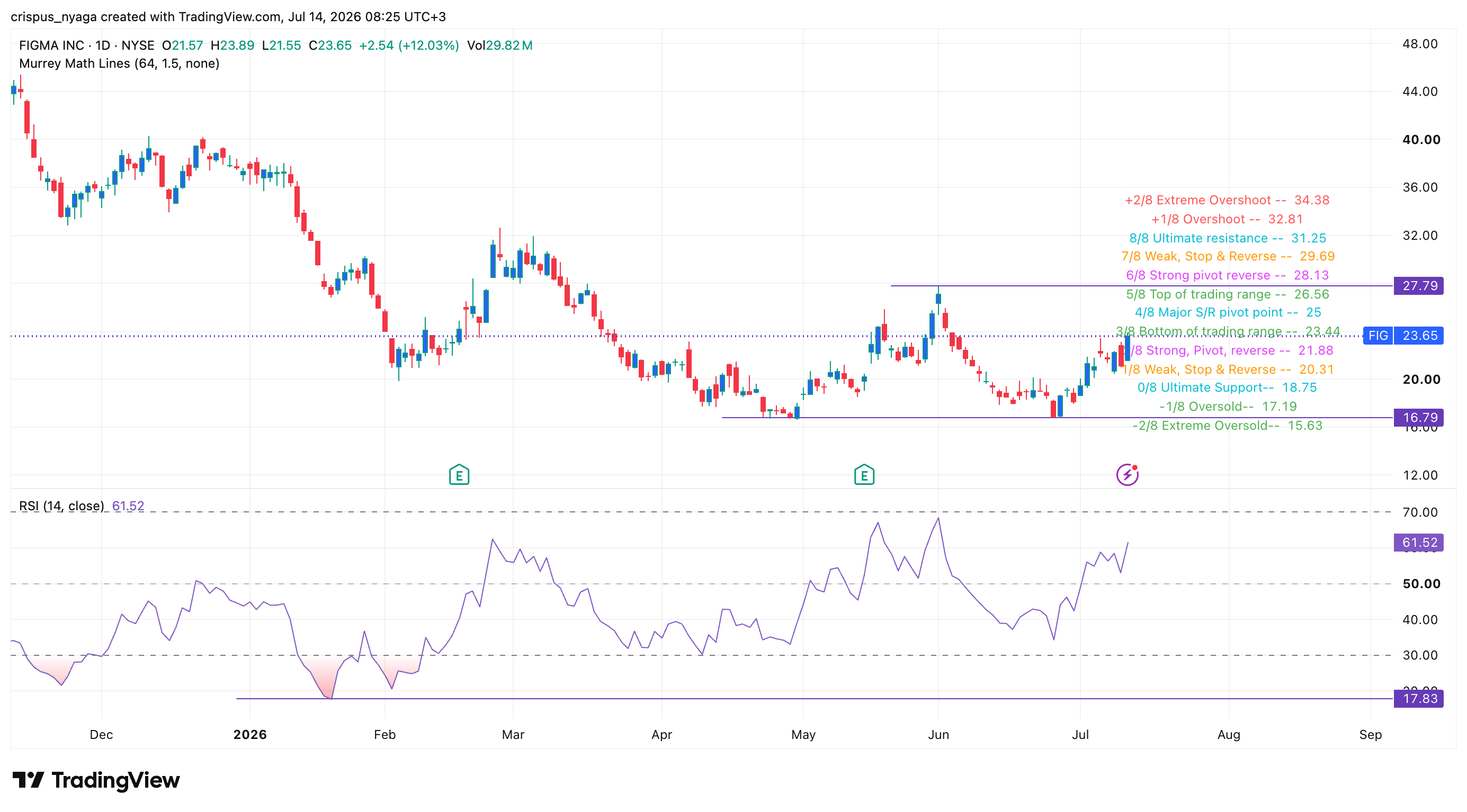Click the 8/8 Ultimate resistance 31.25 label
Image resolution: width=1467 pixels, height=812 pixels.
(x=1228, y=238)
